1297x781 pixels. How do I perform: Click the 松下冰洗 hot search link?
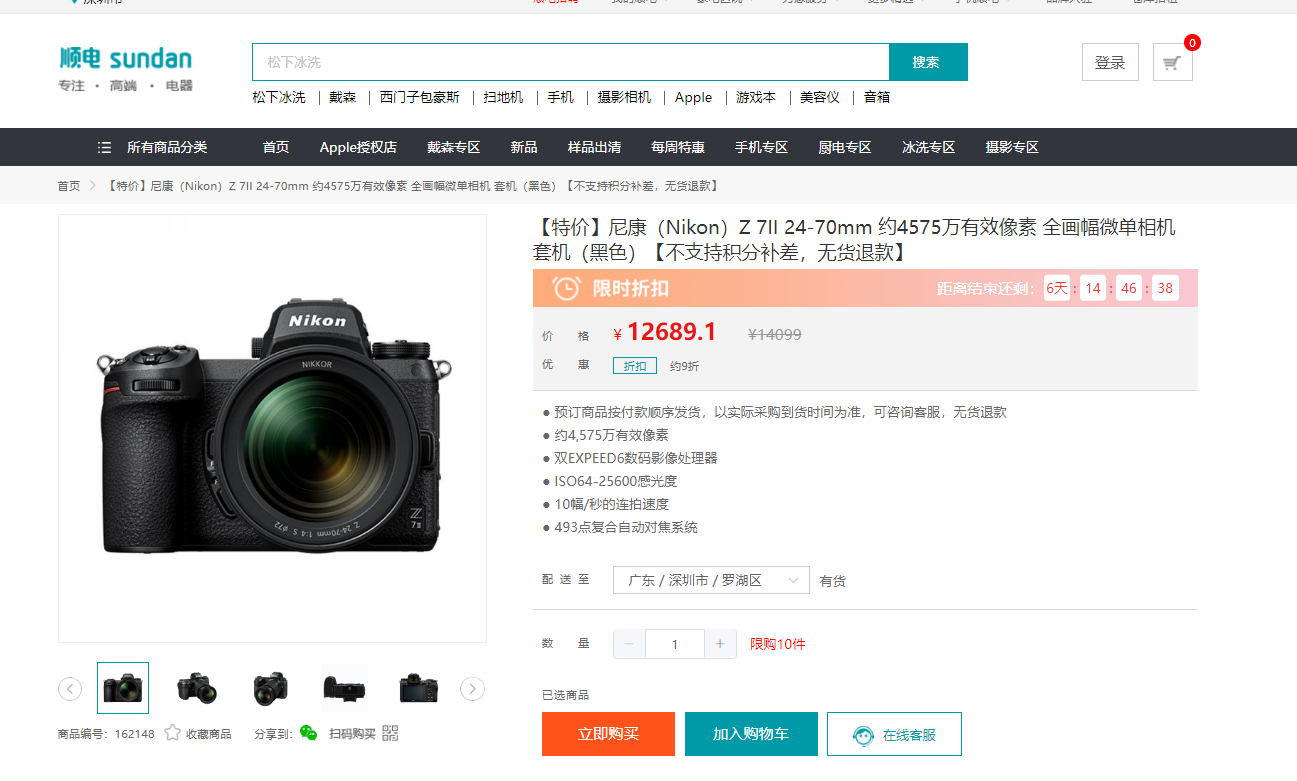(x=279, y=97)
